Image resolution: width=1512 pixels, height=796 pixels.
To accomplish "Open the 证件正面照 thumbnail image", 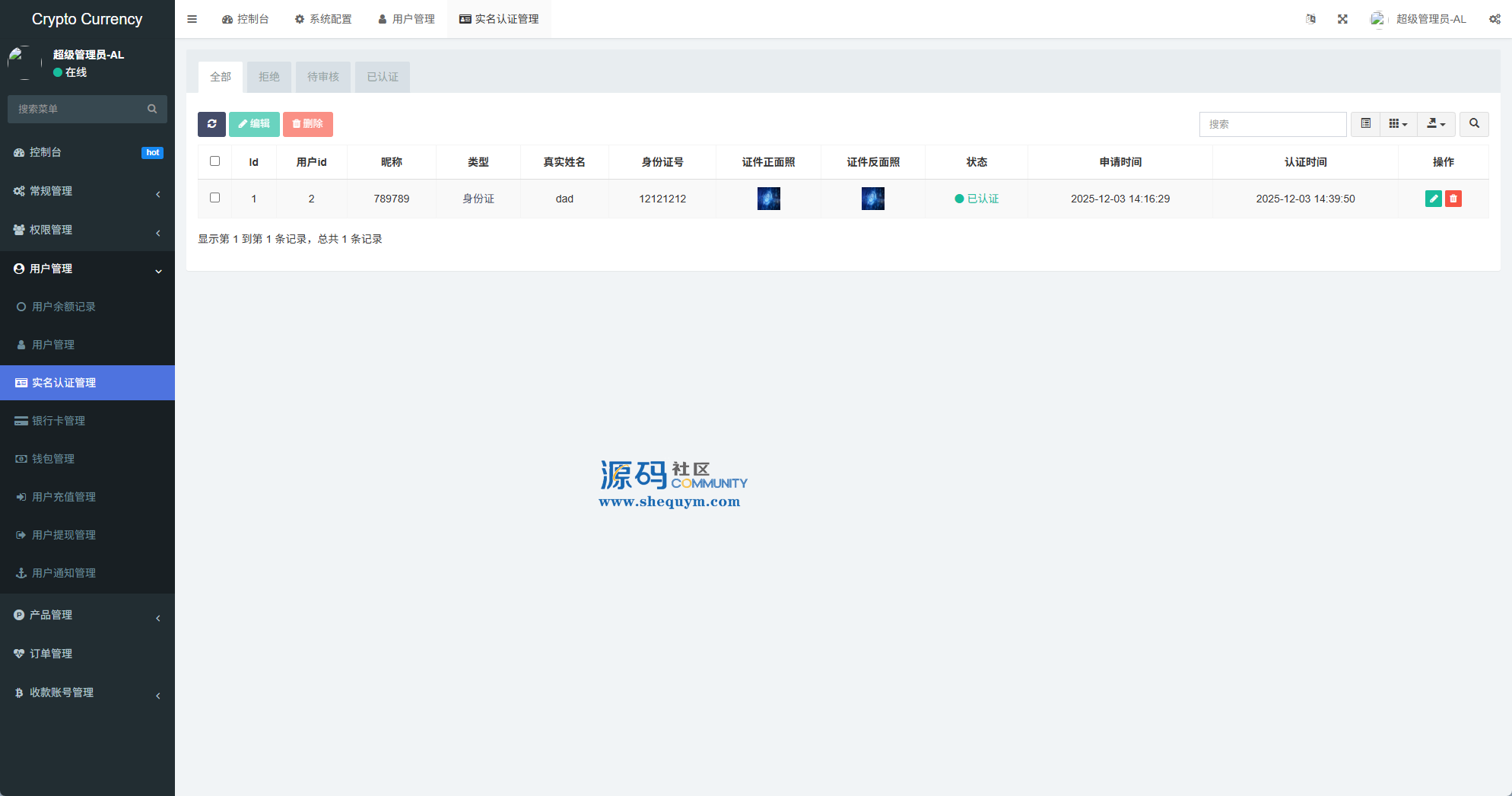I will pyautogui.click(x=768, y=199).
